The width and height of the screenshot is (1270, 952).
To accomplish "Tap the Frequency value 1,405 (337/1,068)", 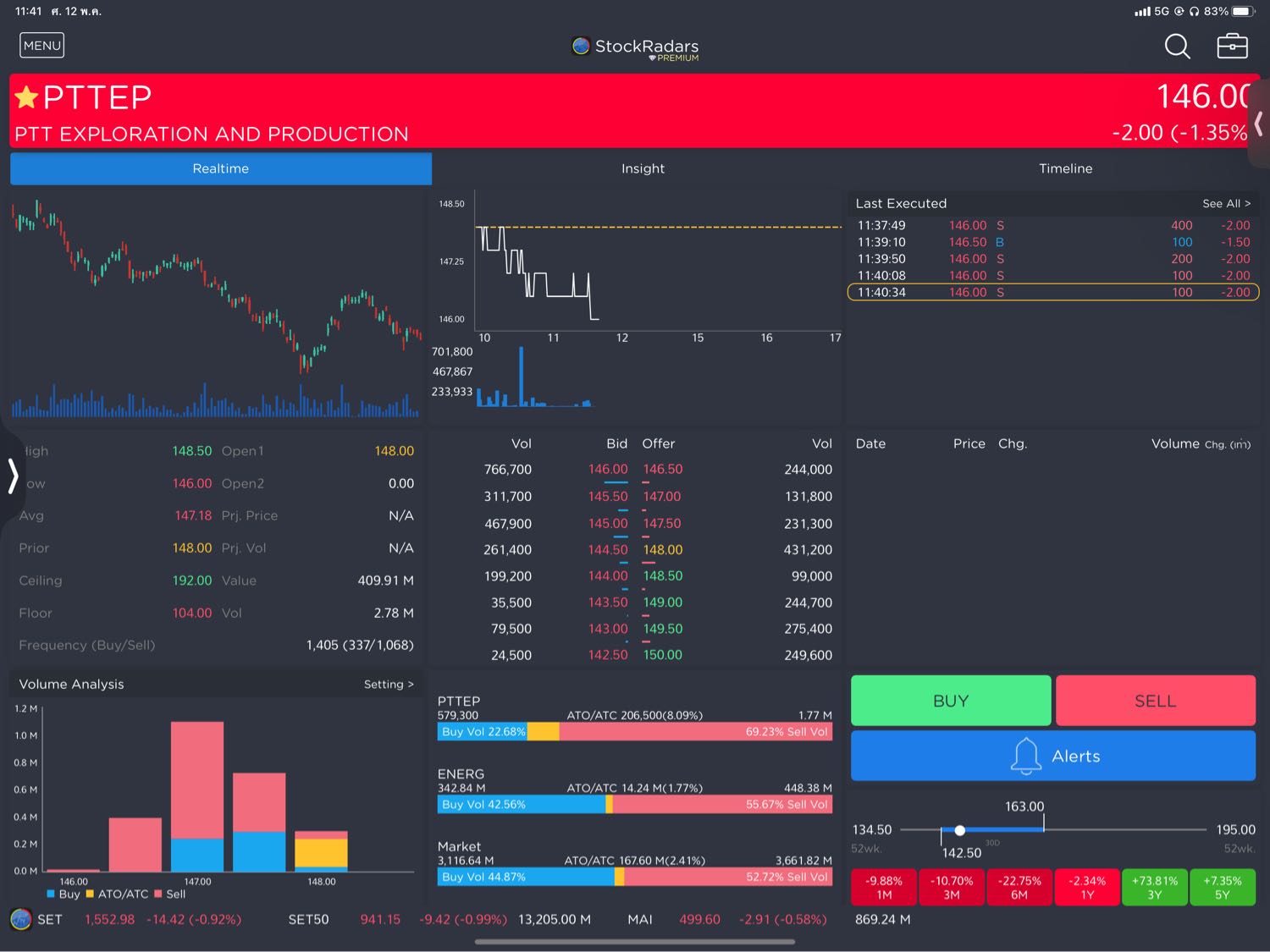I will coord(360,645).
